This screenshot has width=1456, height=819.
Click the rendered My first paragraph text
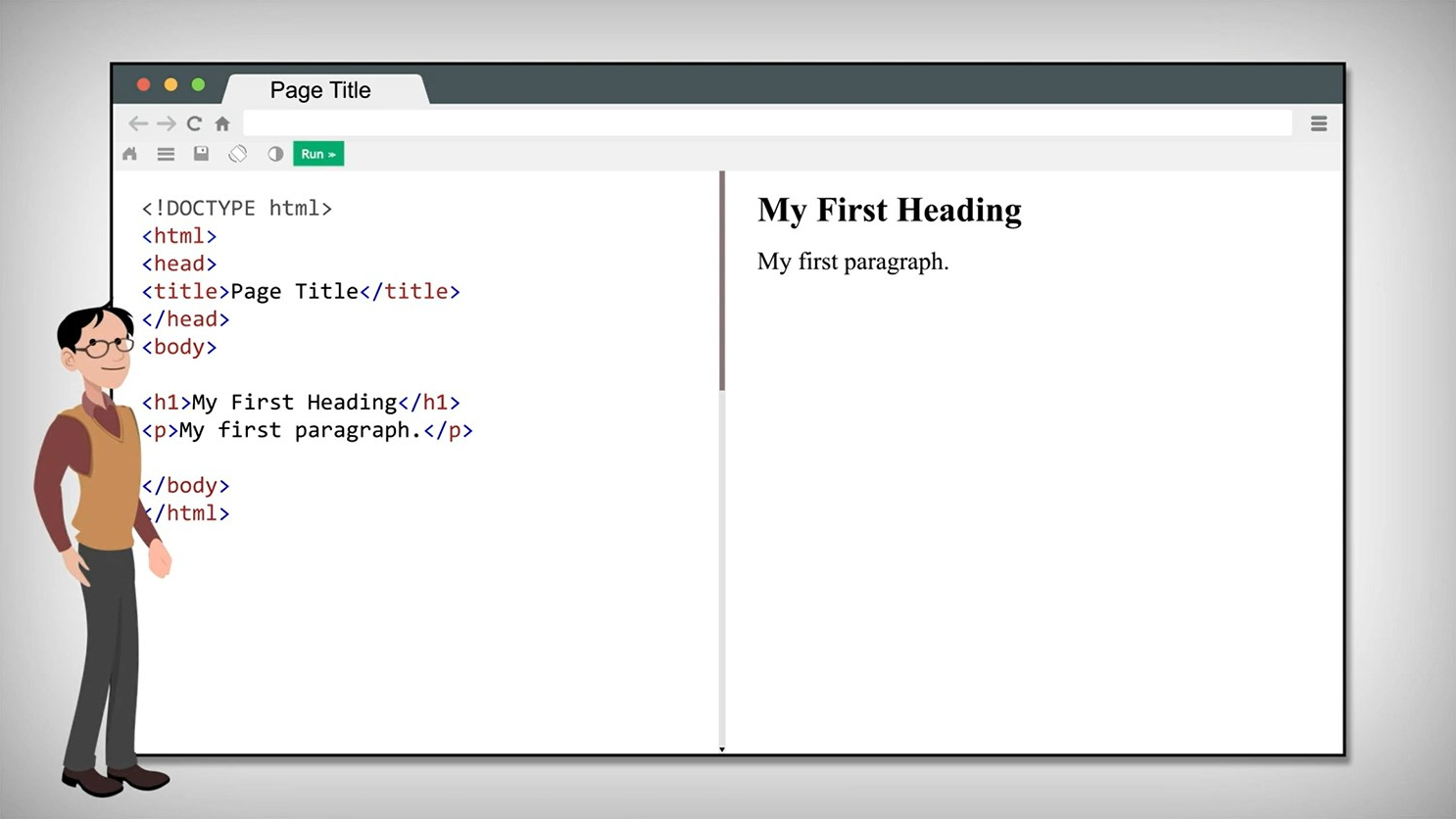coord(852,262)
